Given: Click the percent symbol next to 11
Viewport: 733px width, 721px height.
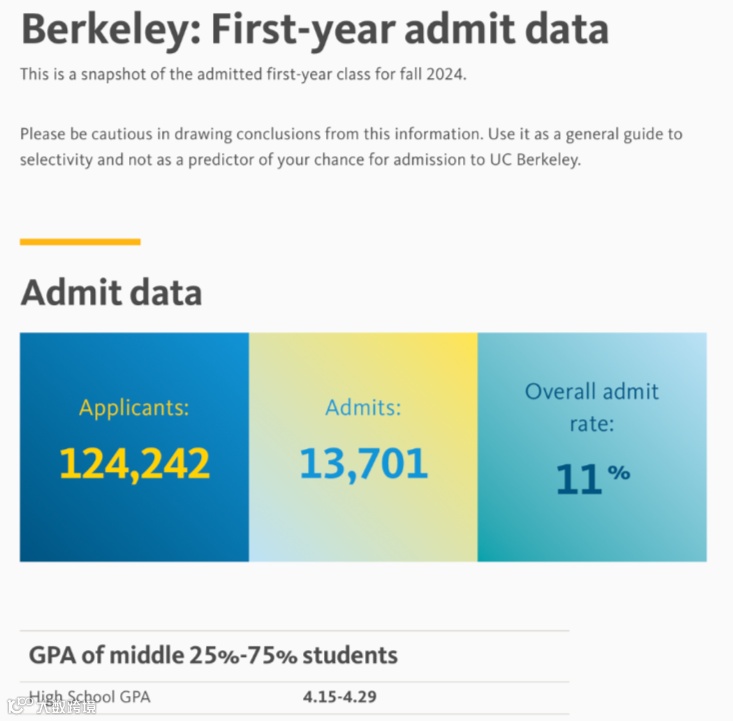Looking at the screenshot, I should (x=619, y=473).
